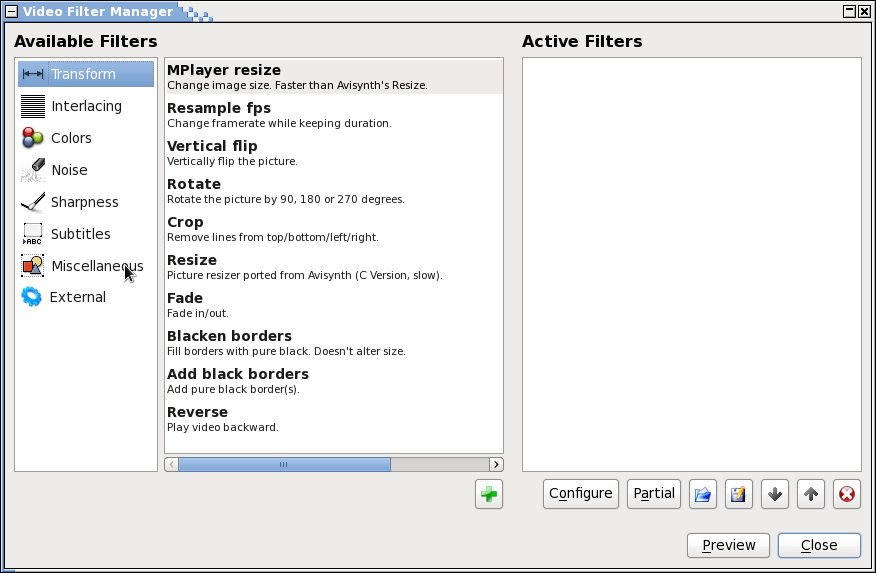Select the Fade filter
This screenshot has height=573, width=876.
[334, 305]
